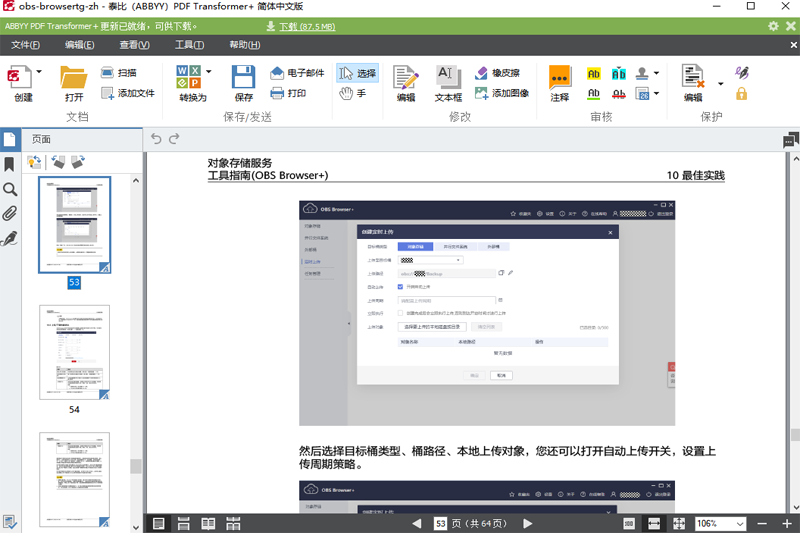Open the File (文件) menu
Viewport: 800px width, 533px height.
(x=26, y=45)
